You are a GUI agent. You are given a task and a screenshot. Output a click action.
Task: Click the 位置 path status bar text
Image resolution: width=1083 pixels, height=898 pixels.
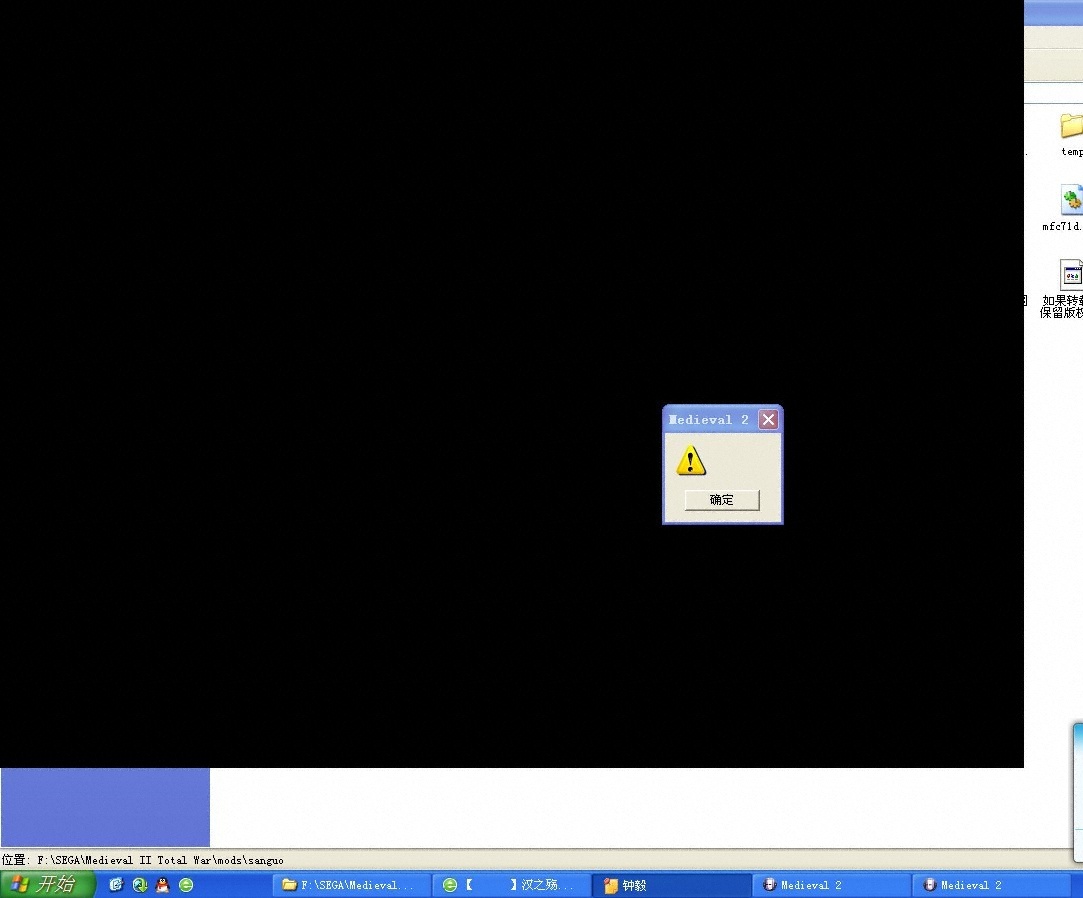click(x=143, y=860)
